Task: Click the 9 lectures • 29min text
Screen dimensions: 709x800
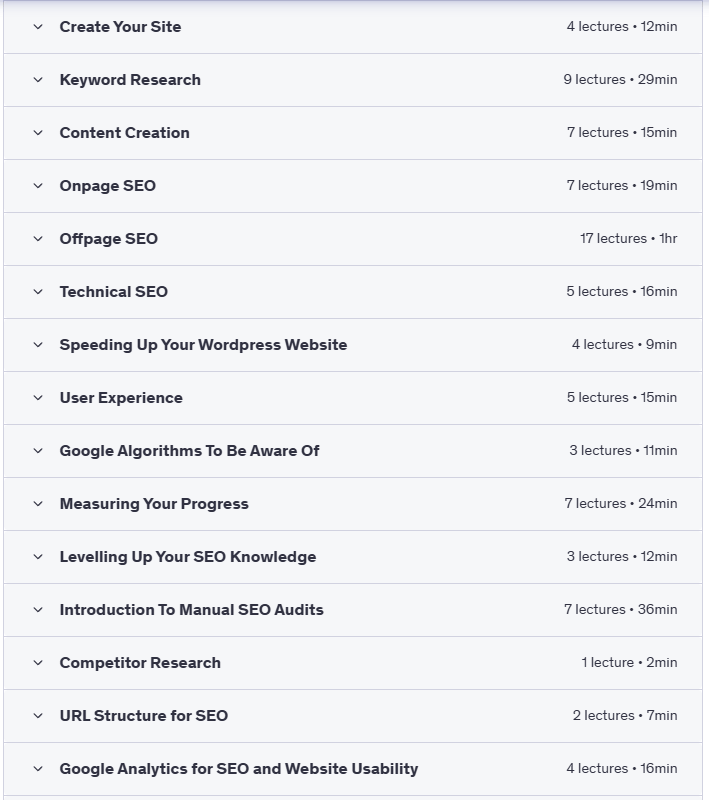Action: (620, 80)
